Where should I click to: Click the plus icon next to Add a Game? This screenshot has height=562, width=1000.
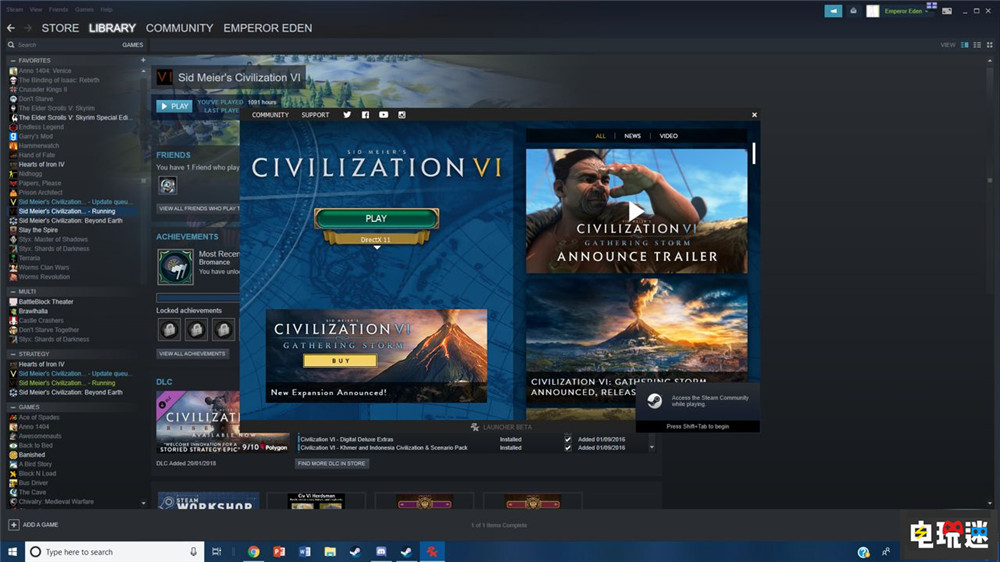(13, 524)
